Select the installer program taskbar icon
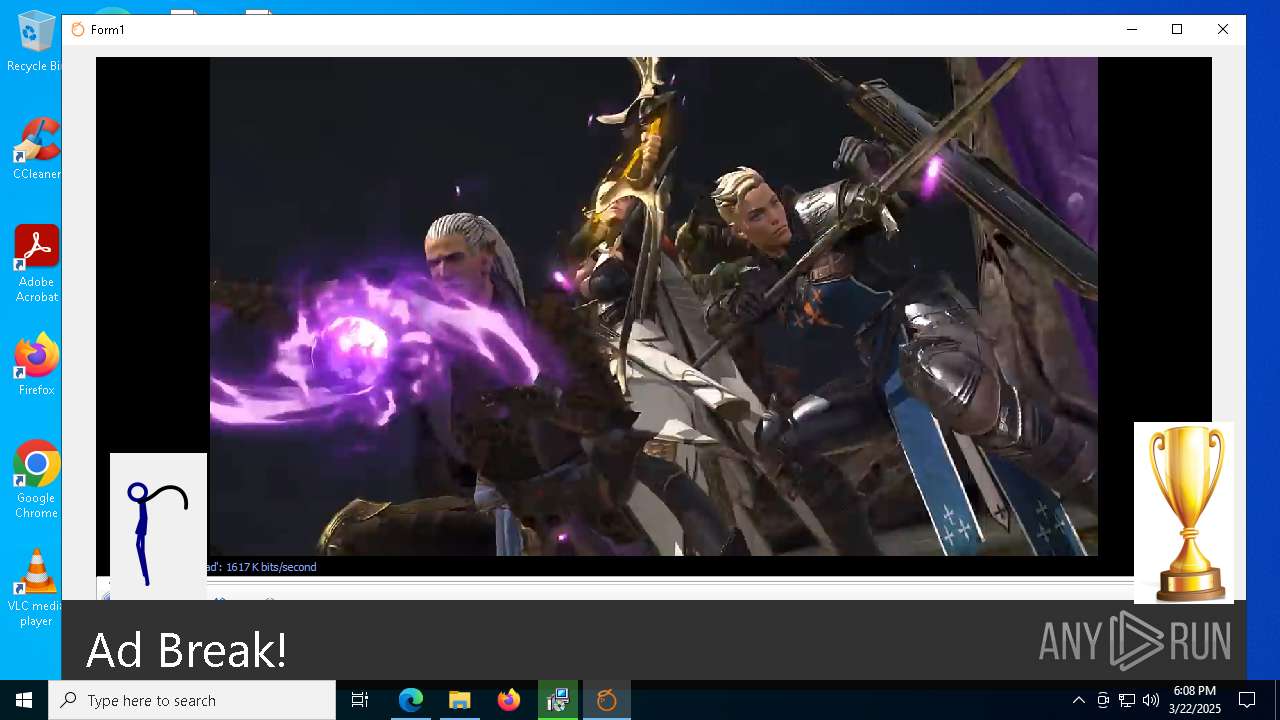This screenshot has width=1280, height=720. tap(558, 700)
